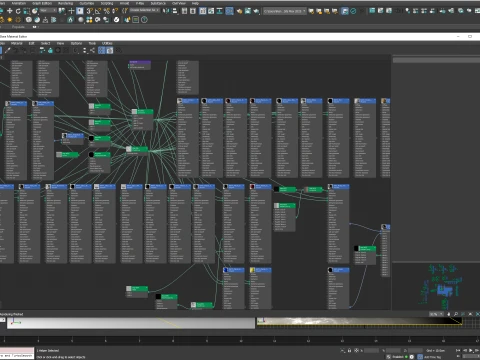
Task: Select the Scale tool in main toolbar
Action: 26,11
